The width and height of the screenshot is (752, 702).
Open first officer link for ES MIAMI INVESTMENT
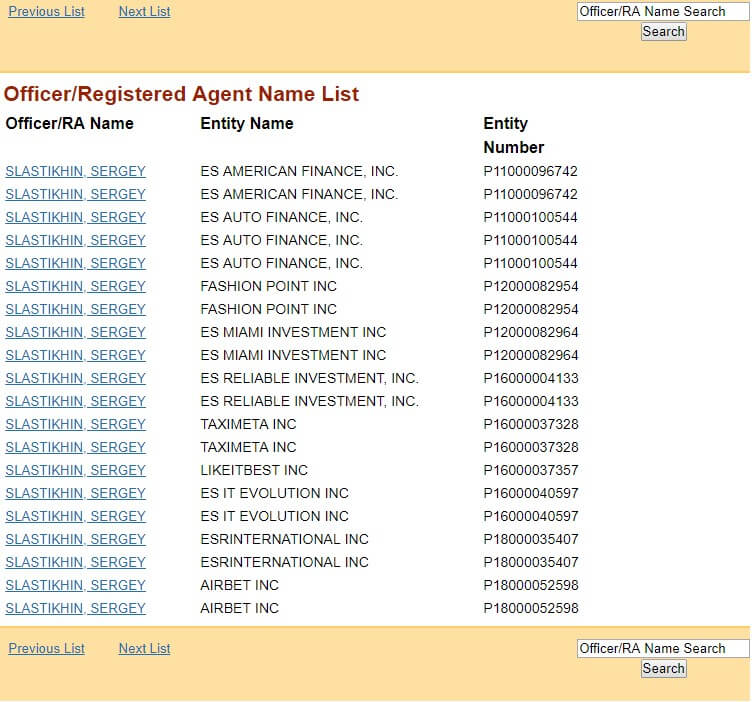click(75, 332)
